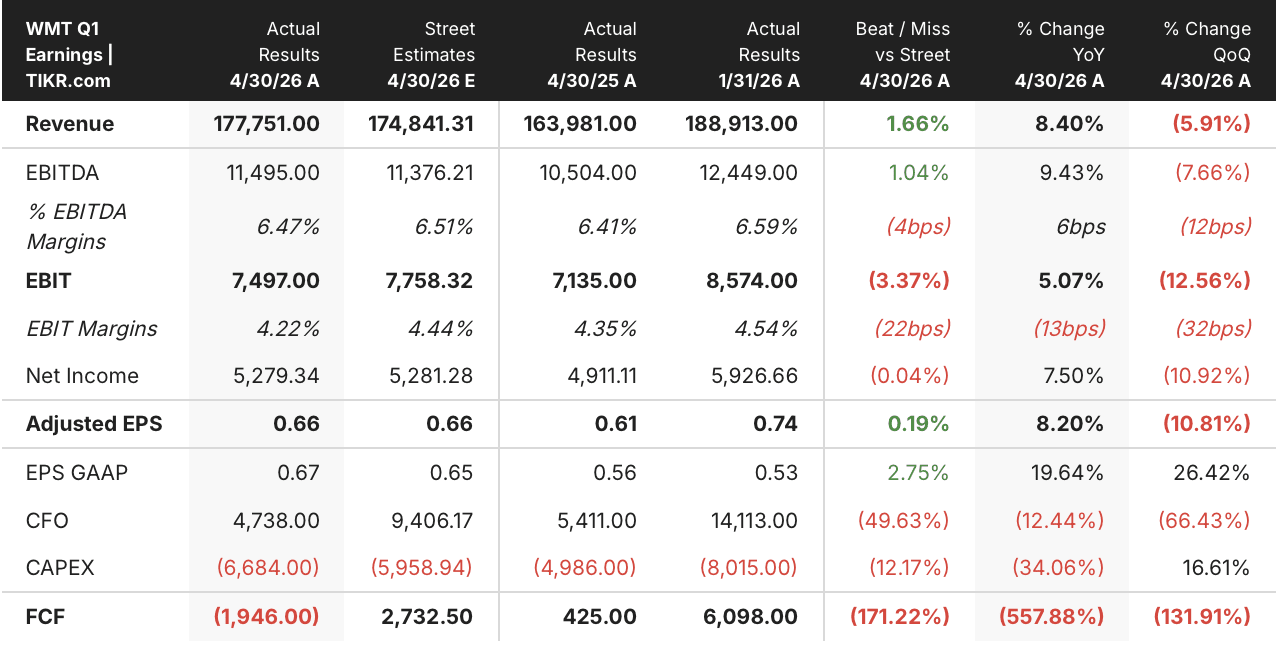1280x660 pixels.
Task: Select the 'Revenue' row label
Action: click(70, 124)
